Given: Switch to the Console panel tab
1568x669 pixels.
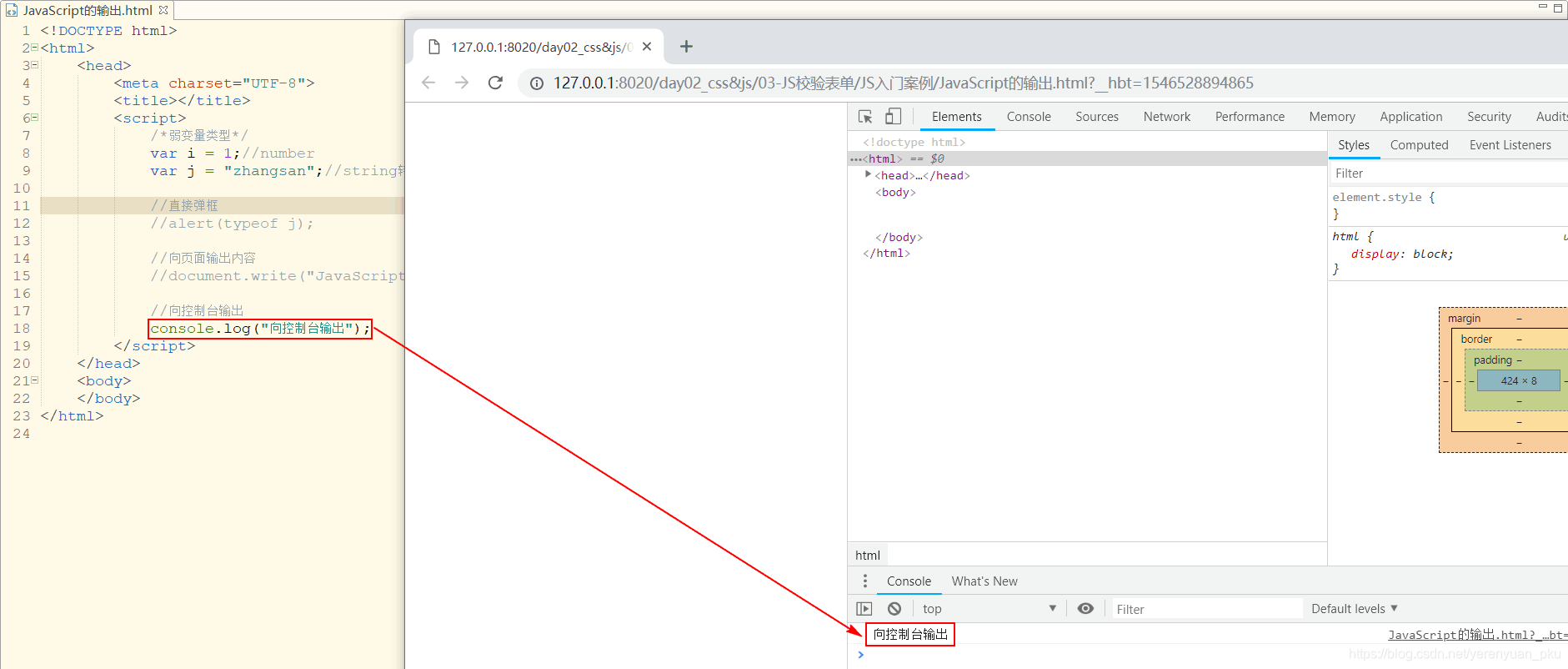Looking at the screenshot, I should click(x=1029, y=117).
